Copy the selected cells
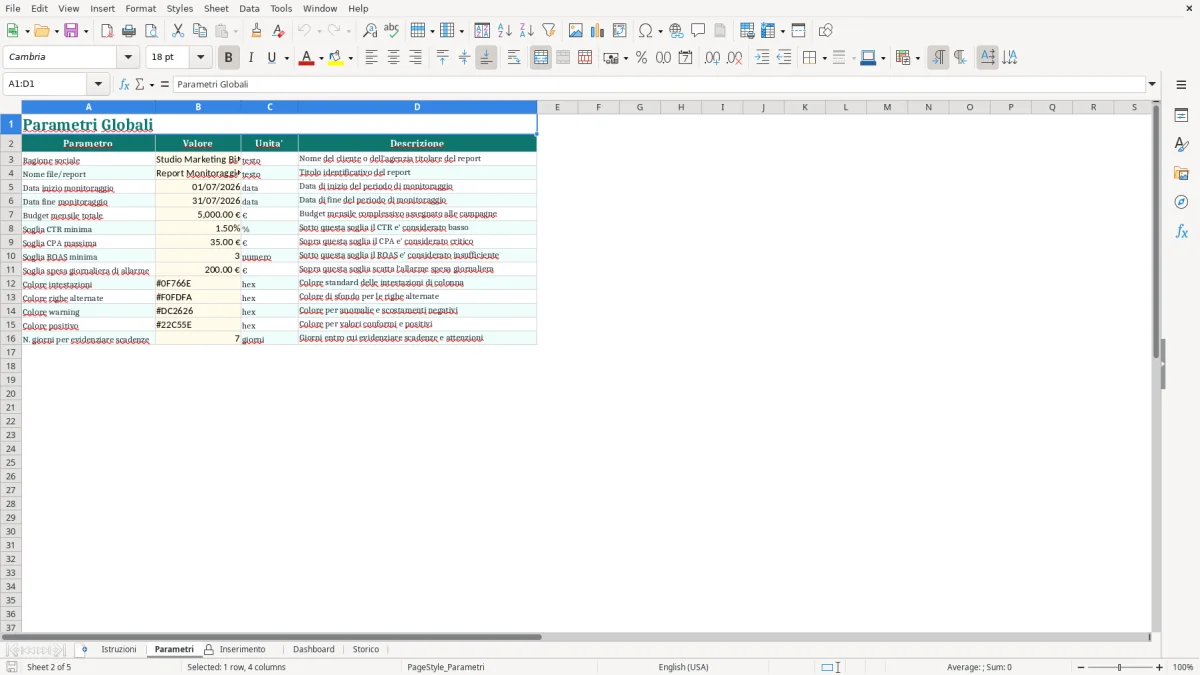Screen dimensions: 1200x675 pos(200,31)
